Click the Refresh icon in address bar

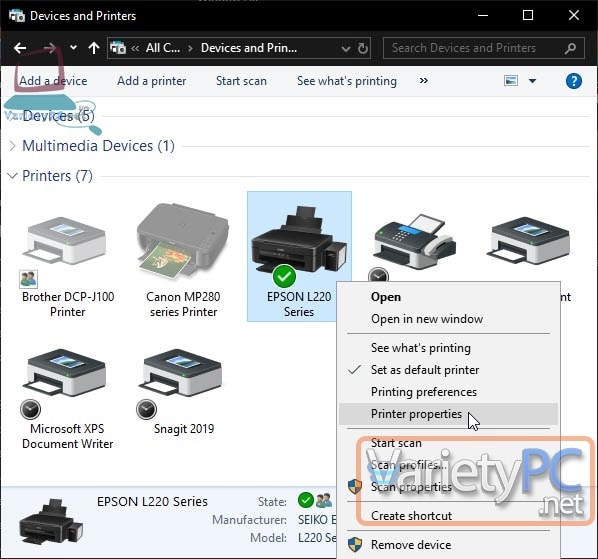tap(363, 48)
